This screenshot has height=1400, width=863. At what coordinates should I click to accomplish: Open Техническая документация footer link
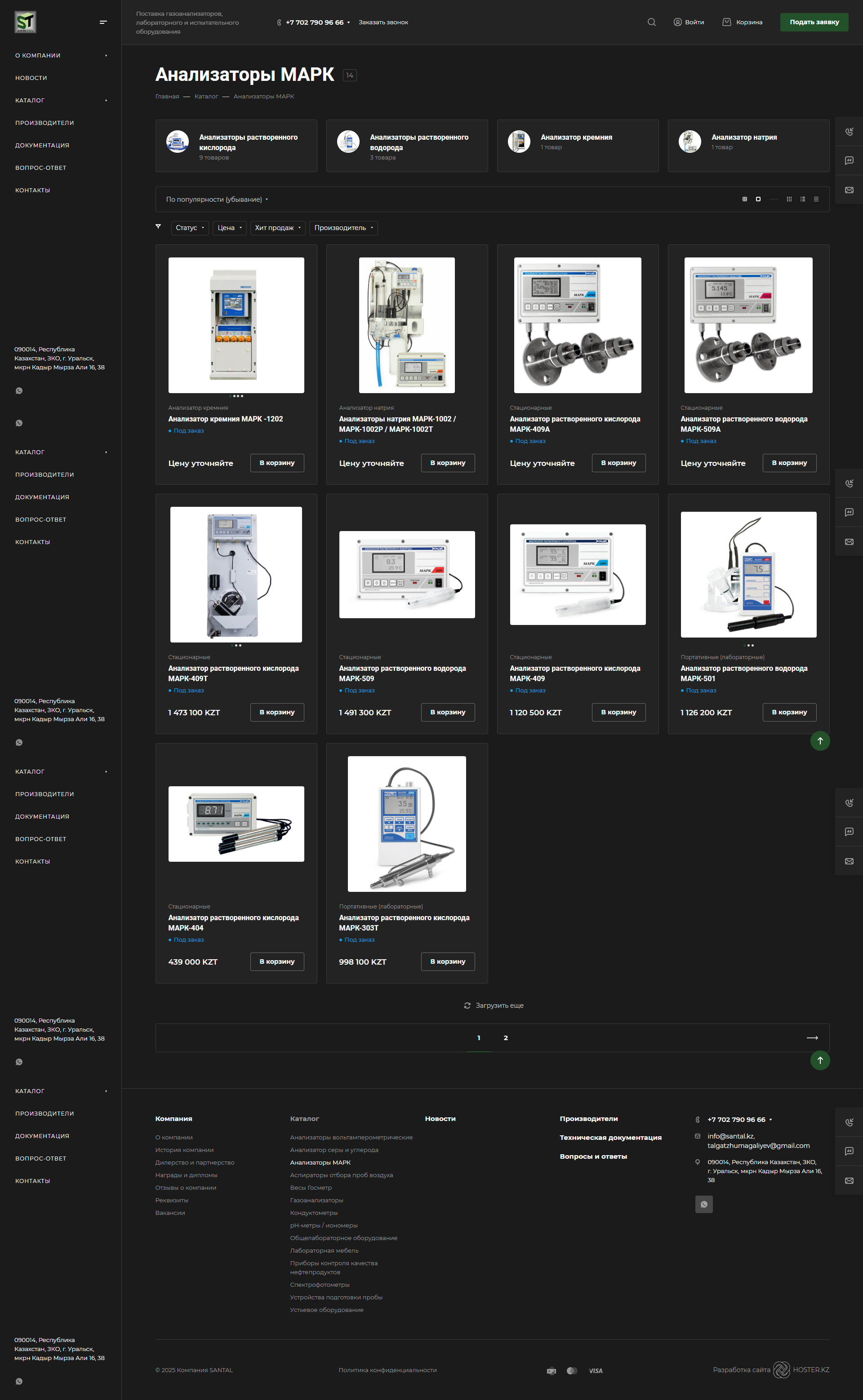pyautogui.click(x=611, y=1138)
